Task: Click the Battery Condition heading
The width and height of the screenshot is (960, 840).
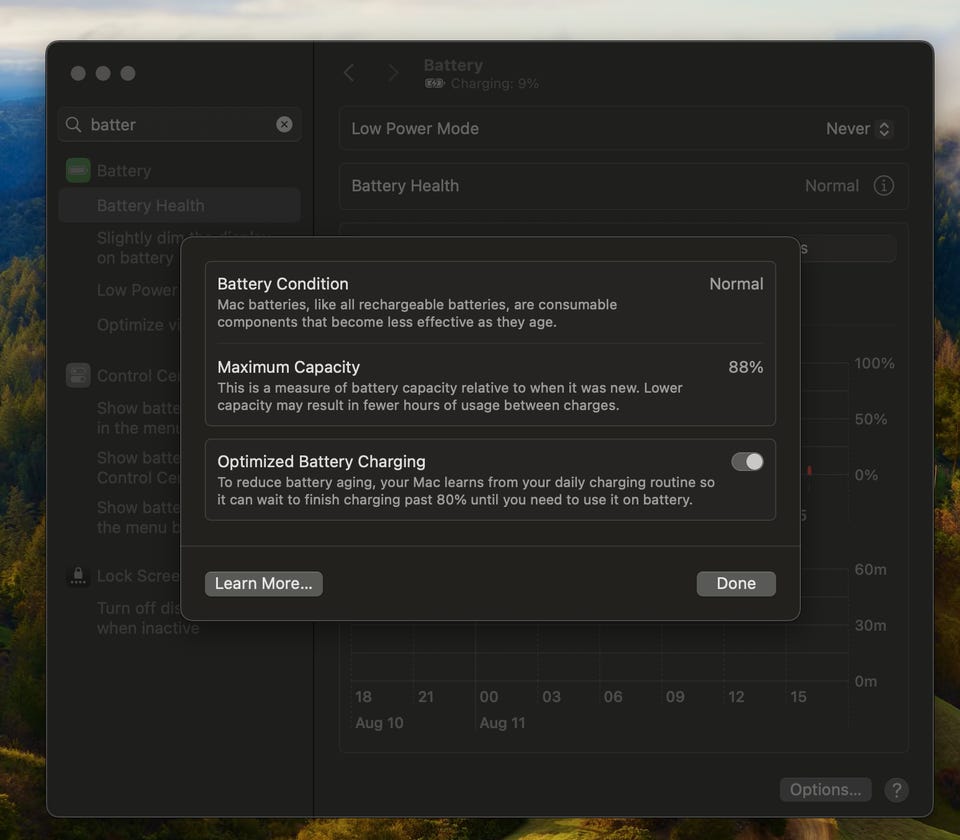Action: click(x=283, y=284)
